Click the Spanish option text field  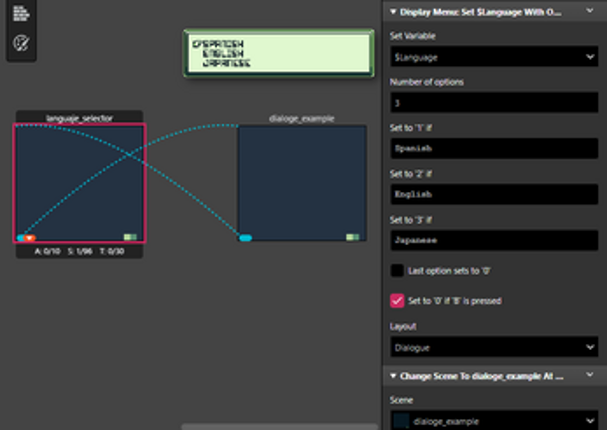click(x=494, y=148)
